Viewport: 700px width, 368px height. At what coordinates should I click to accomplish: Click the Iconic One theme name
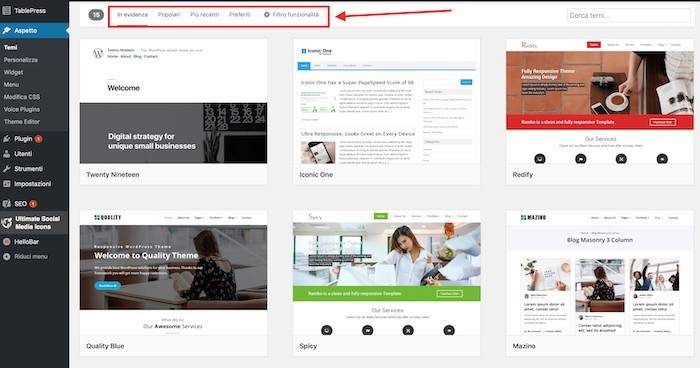tap(316, 175)
